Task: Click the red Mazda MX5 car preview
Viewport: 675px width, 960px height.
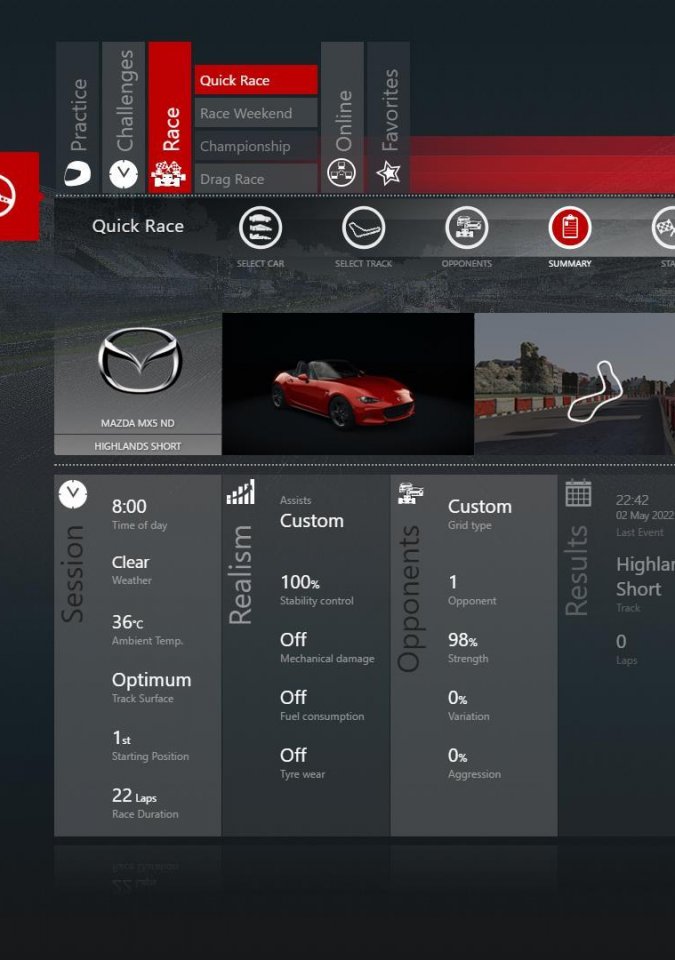Action: pyautogui.click(x=348, y=384)
